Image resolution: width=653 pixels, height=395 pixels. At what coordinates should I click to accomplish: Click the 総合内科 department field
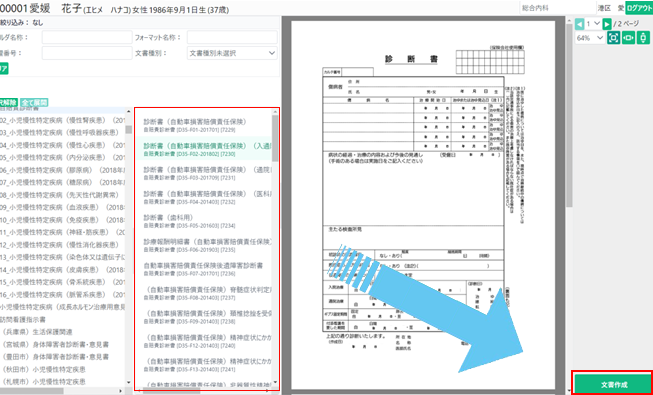click(558, 8)
